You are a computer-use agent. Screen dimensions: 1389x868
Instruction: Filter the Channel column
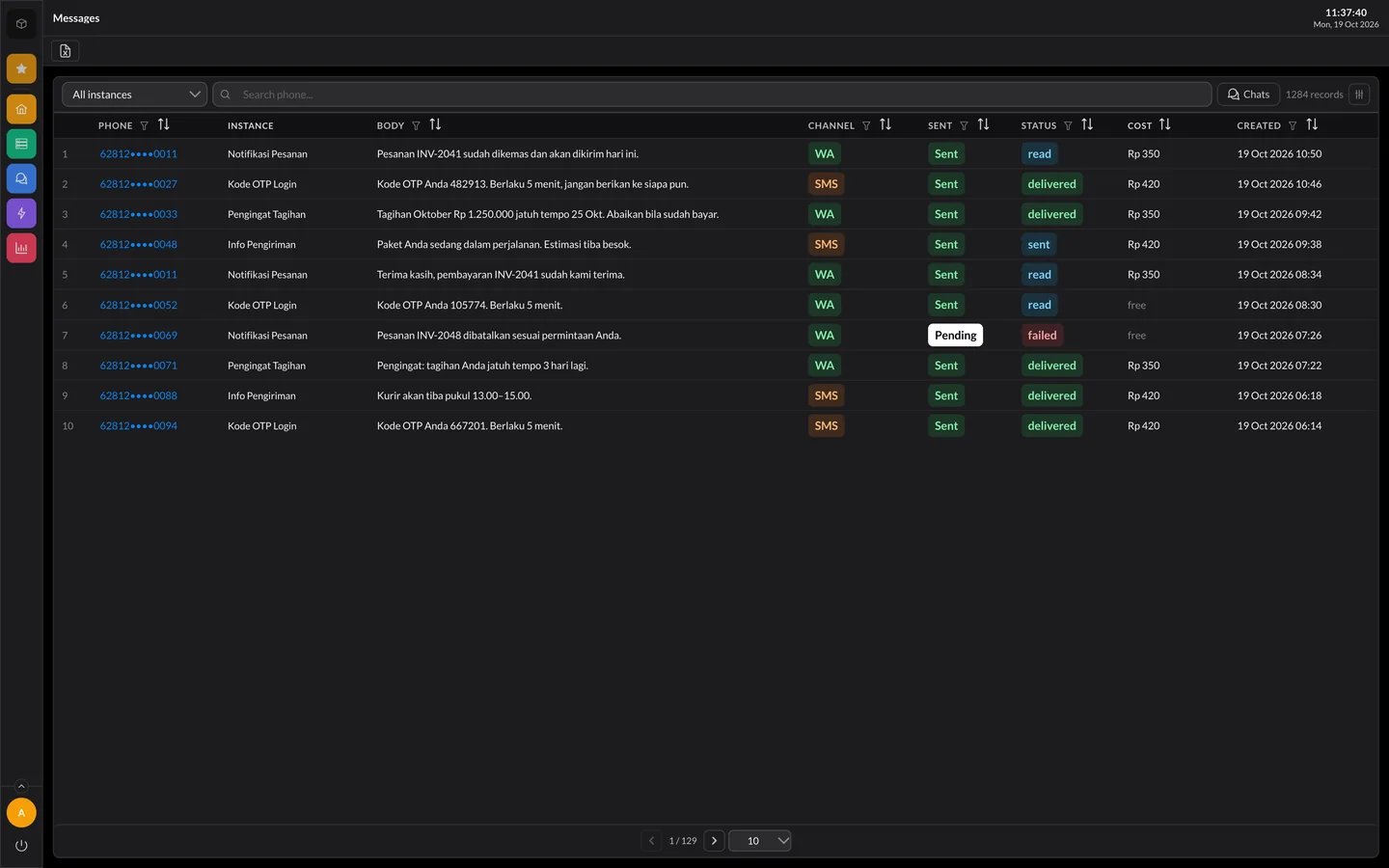[866, 125]
